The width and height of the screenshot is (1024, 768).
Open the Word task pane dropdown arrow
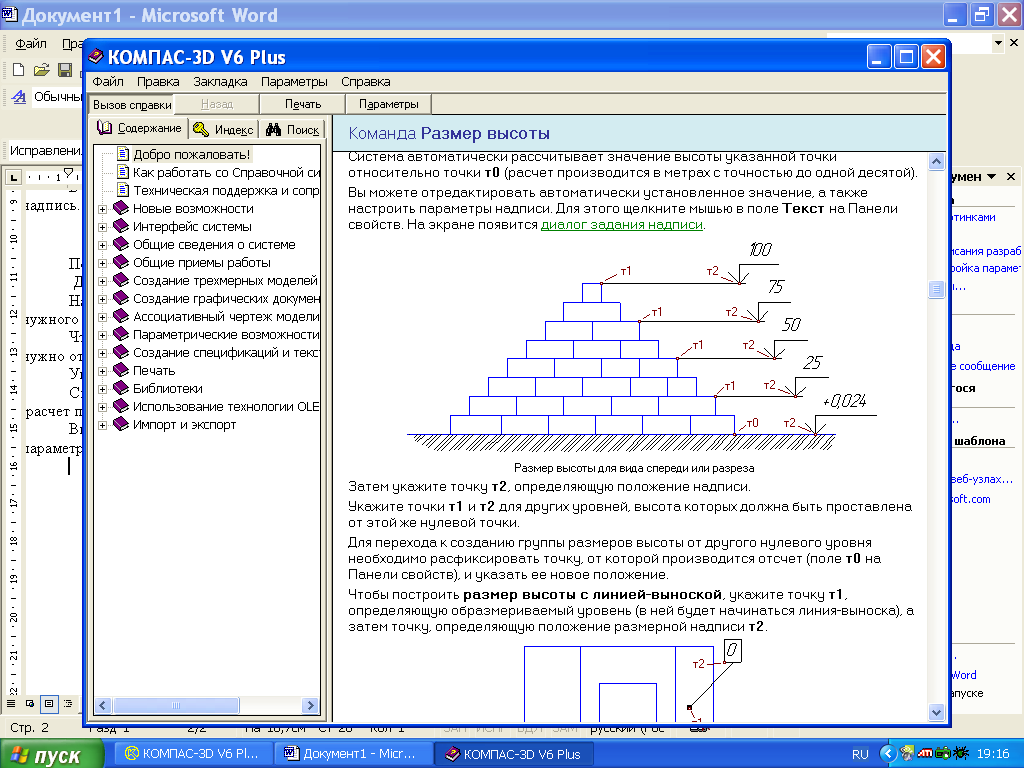tap(991, 177)
